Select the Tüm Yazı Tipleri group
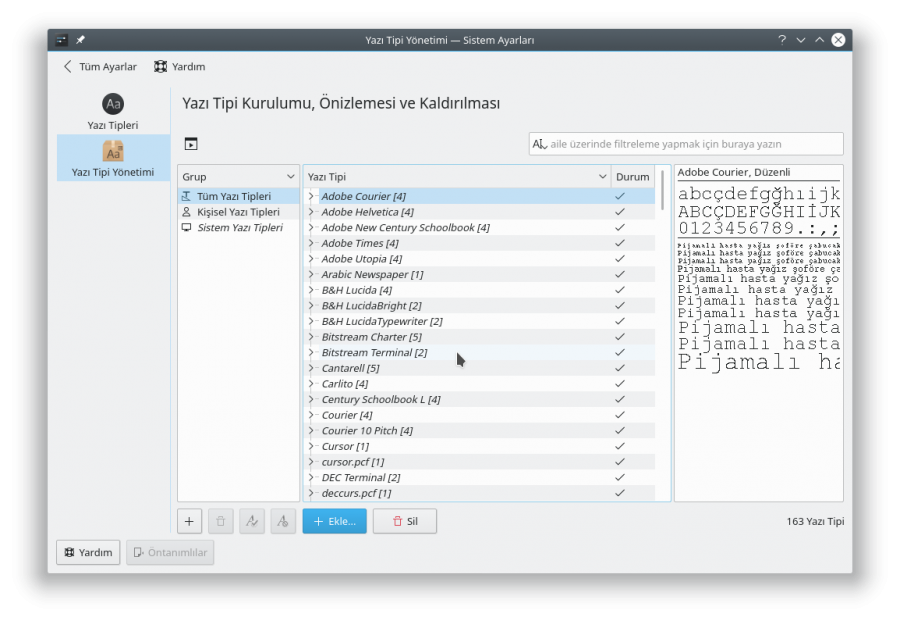Viewport: 900px width, 621px height. (239, 196)
